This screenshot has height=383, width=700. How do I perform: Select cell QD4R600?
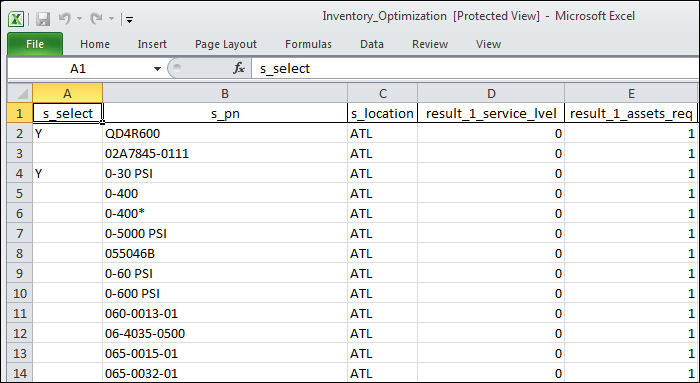pyautogui.click(x=225, y=133)
